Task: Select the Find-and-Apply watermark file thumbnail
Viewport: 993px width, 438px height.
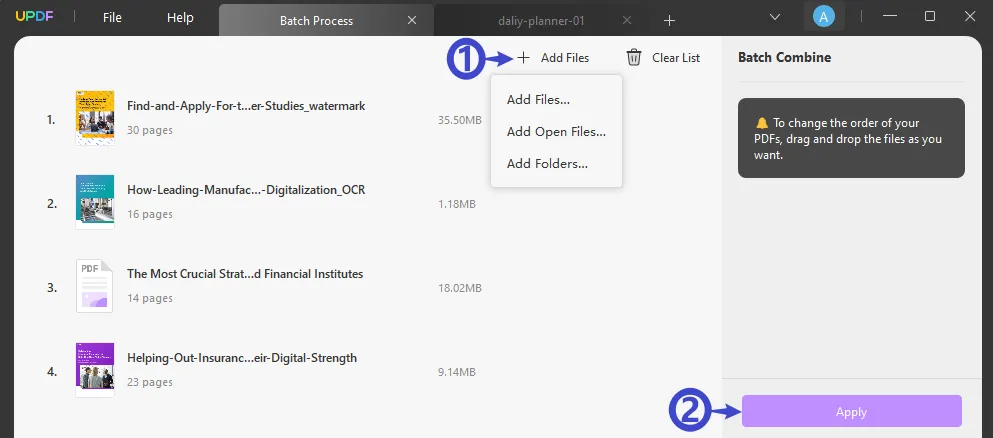Action: (x=94, y=118)
